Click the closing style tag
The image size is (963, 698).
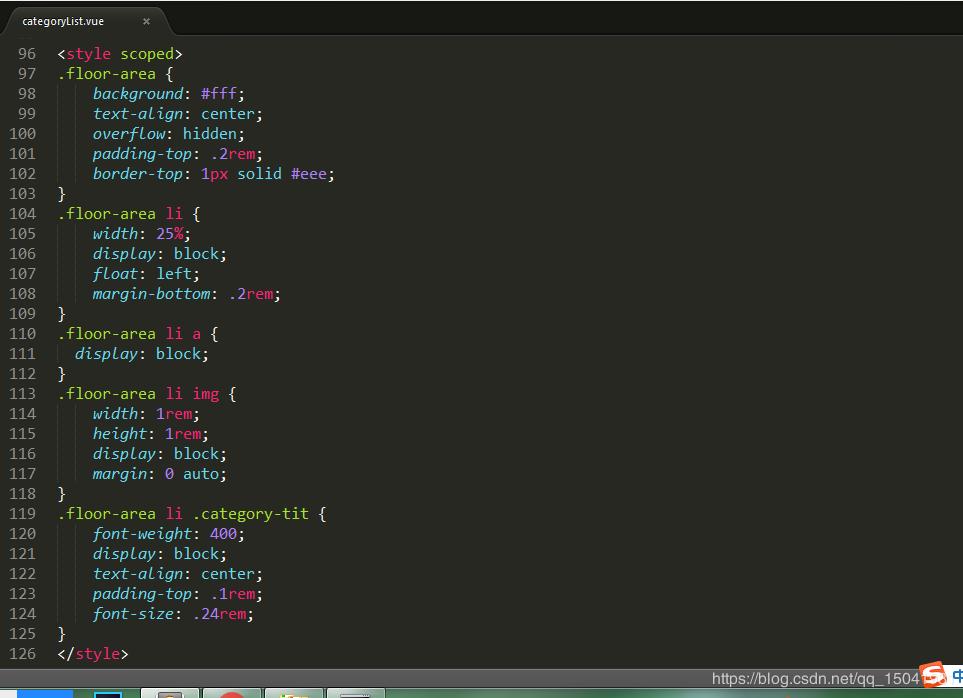coord(93,654)
